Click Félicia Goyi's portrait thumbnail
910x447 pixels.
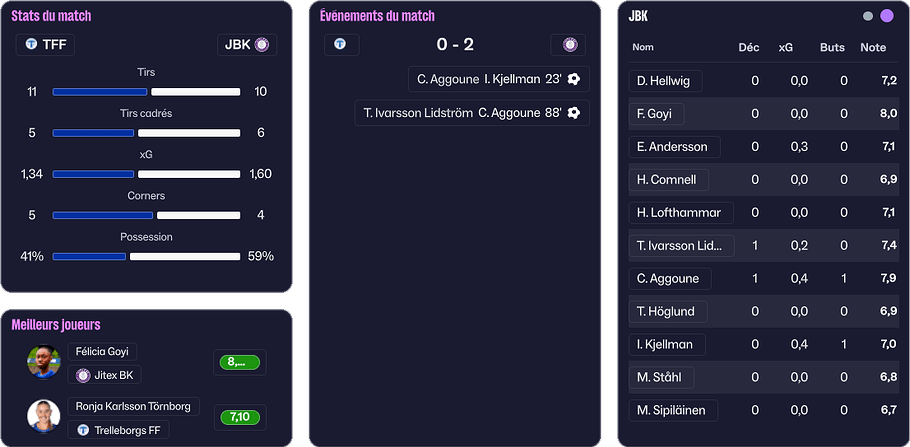click(x=44, y=362)
